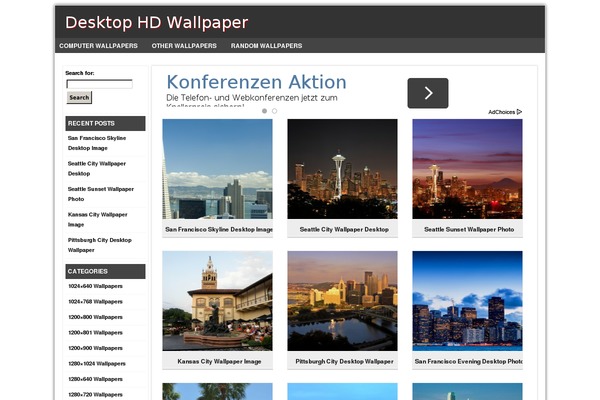600x400 pixels.
Task: Open the Kansas City fountain thumbnail image
Action: point(217,301)
